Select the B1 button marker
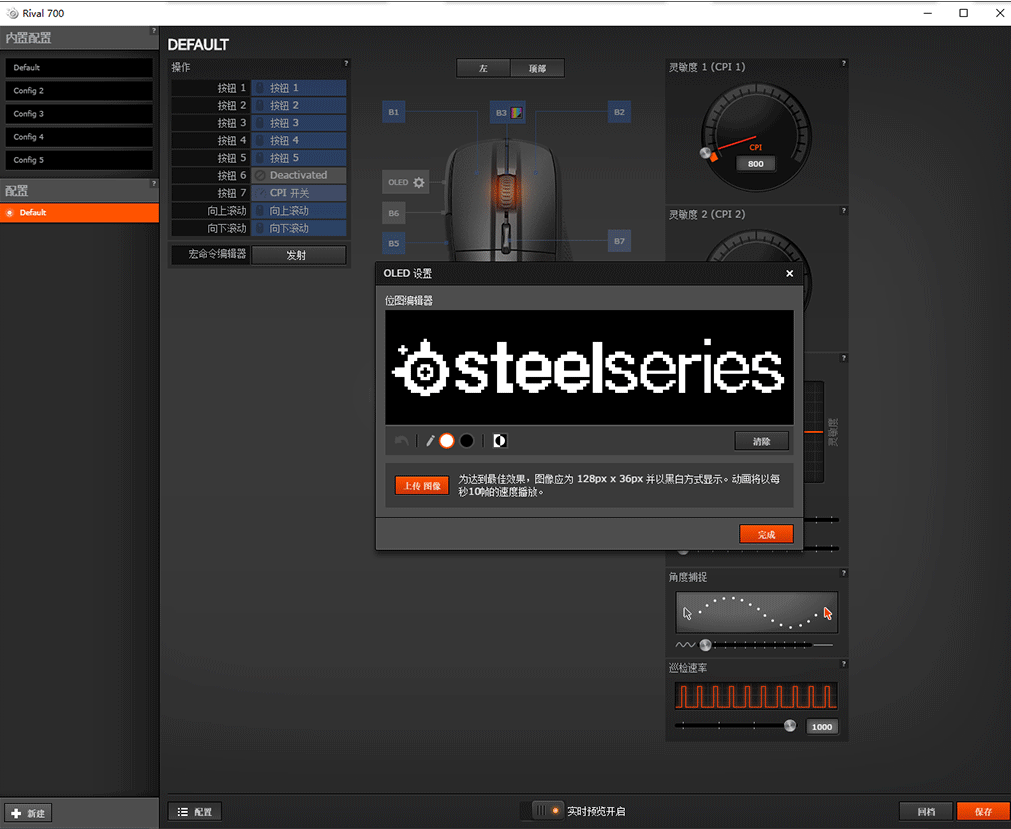Viewport: 1011px width, 829px height. [393, 112]
